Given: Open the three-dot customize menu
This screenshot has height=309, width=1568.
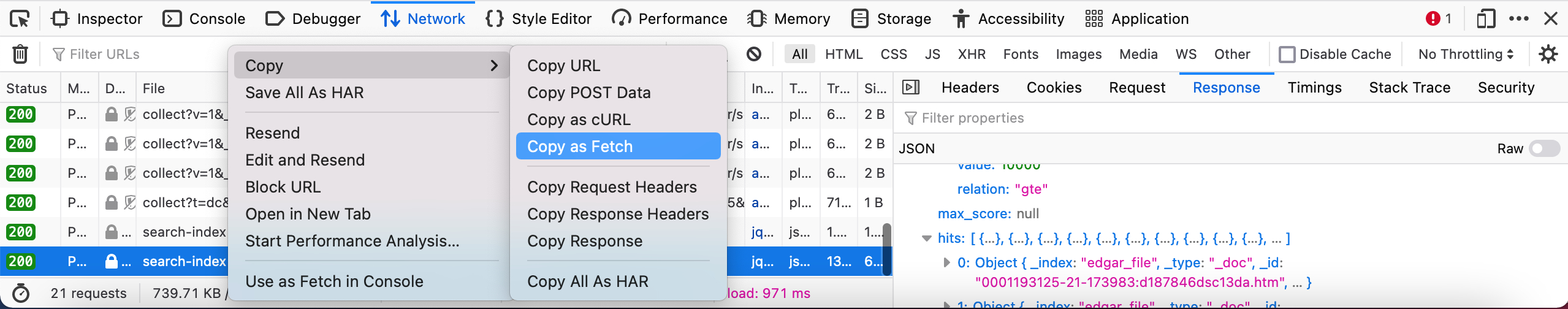Looking at the screenshot, I should coord(1519,19).
